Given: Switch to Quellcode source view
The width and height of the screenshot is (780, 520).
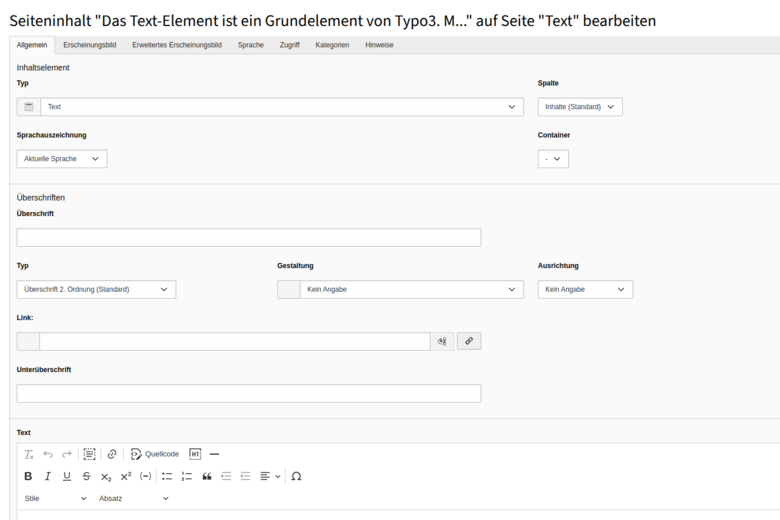Looking at the screenshot, I should click(x=155, y=454).
